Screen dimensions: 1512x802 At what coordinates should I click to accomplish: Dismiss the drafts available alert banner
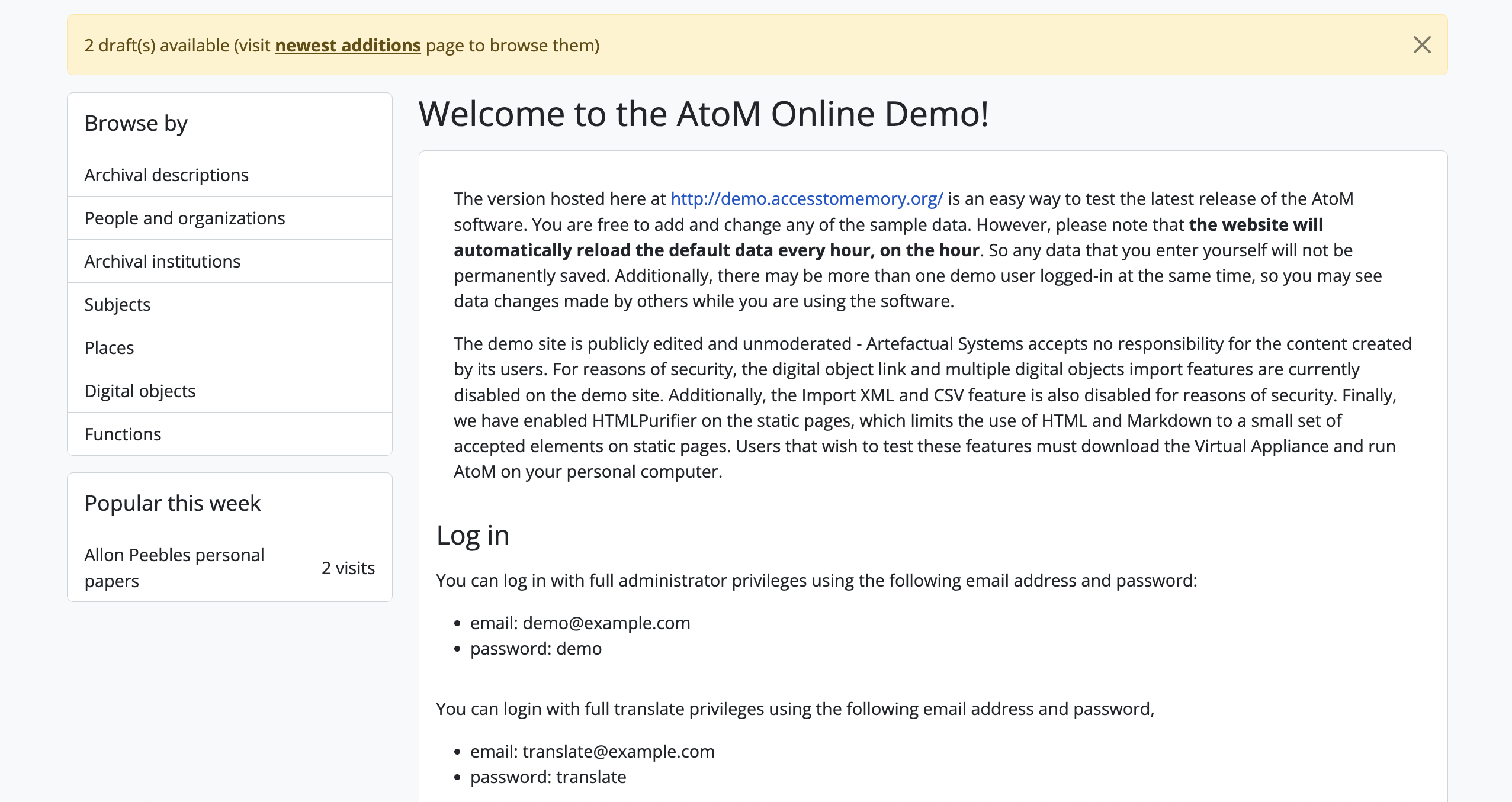pos(1421,45)
